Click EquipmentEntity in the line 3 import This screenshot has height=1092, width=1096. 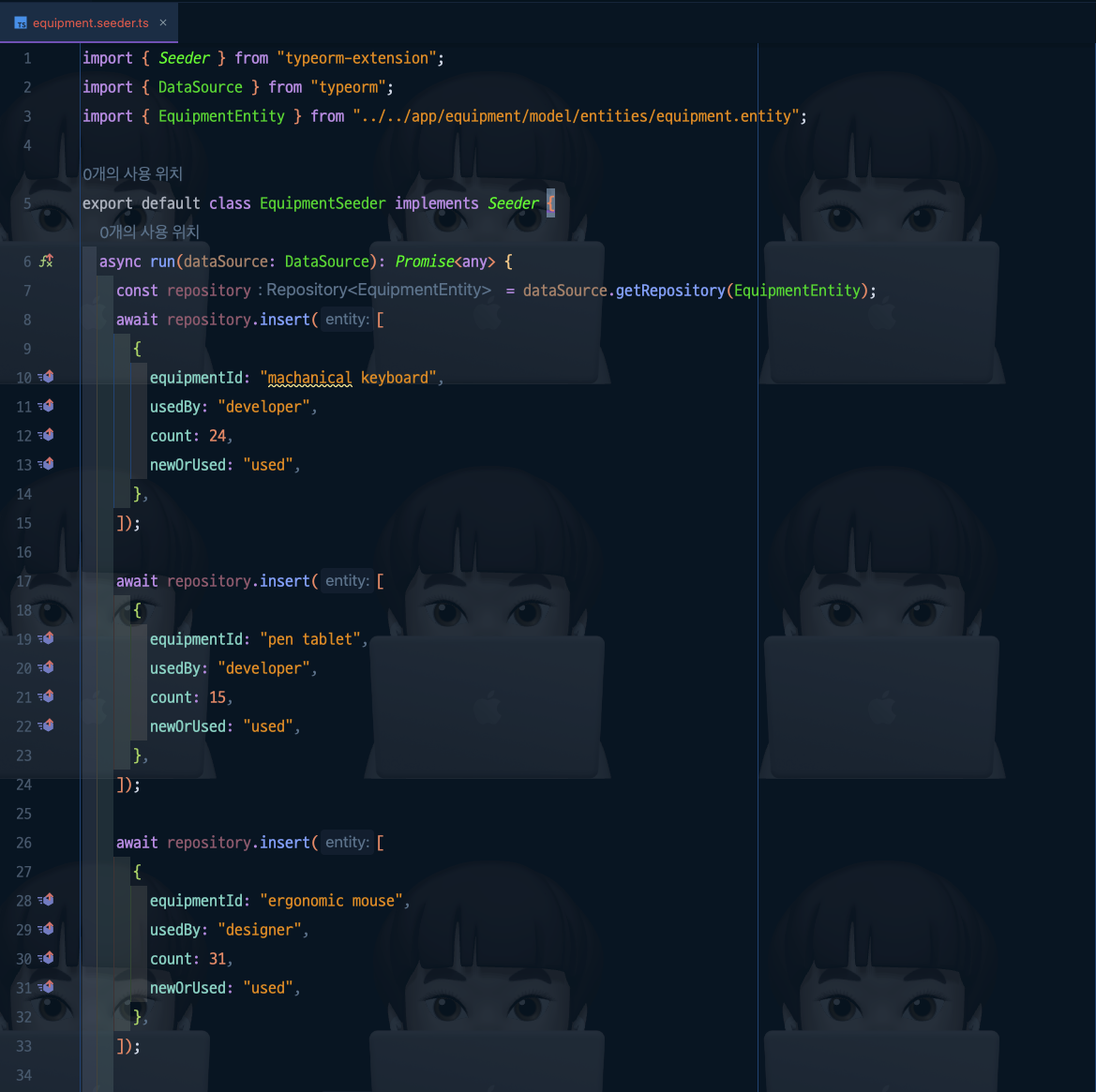(221, 116)
